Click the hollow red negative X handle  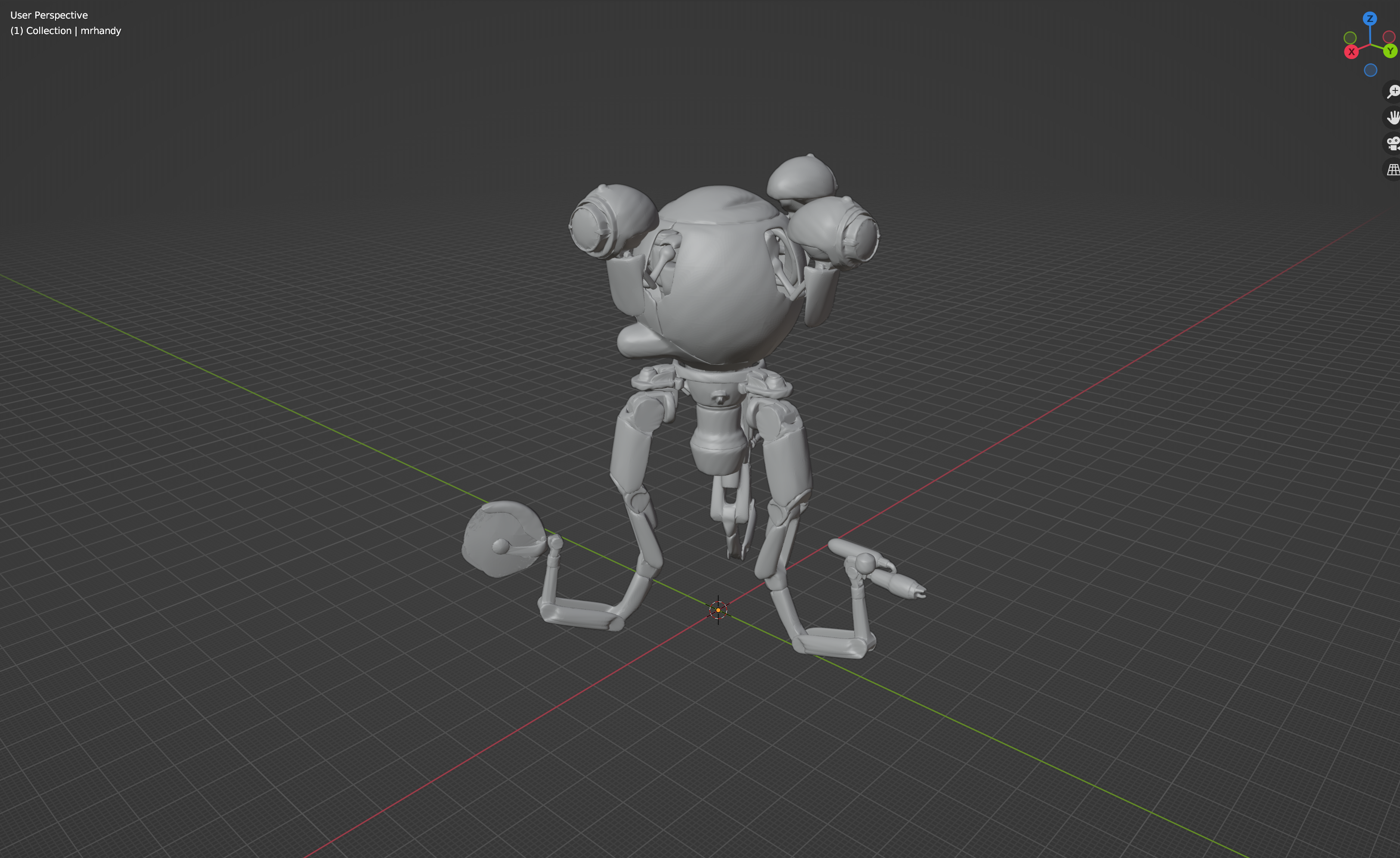click(x=1389, y=37)
